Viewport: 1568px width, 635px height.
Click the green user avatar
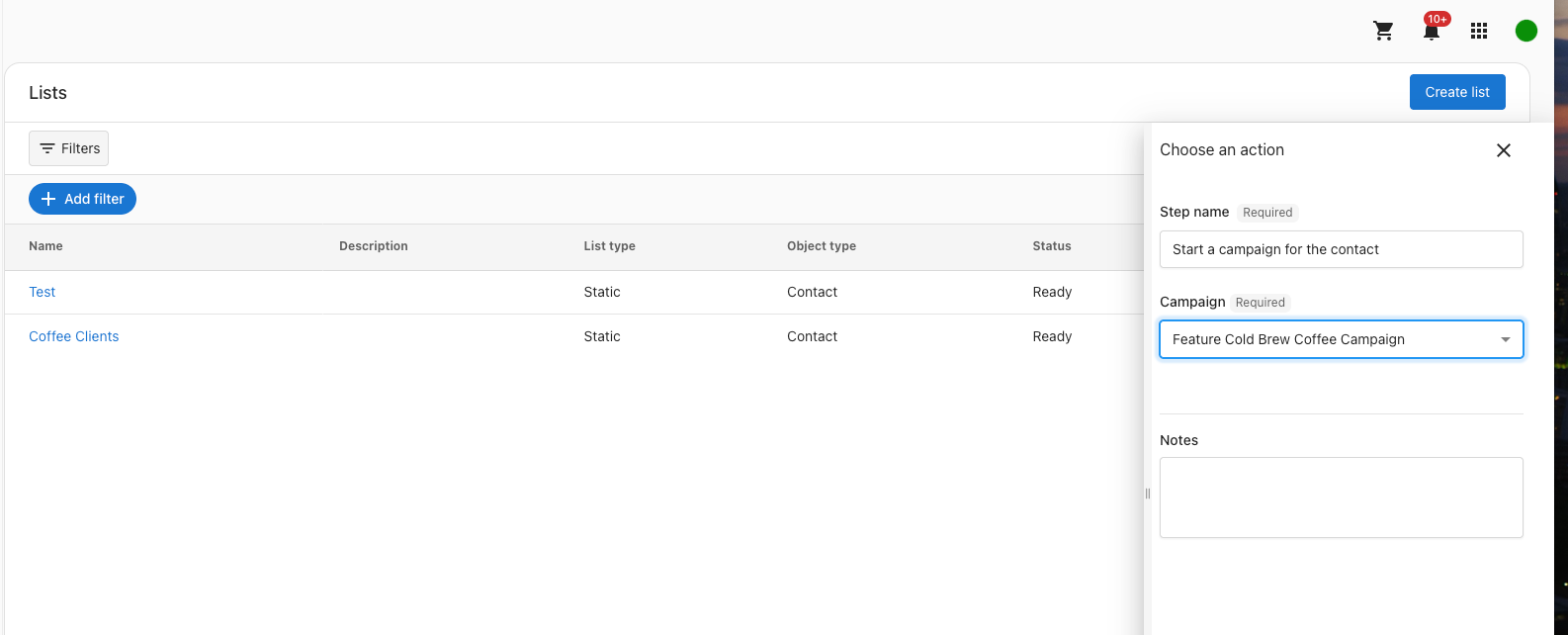1526,31
